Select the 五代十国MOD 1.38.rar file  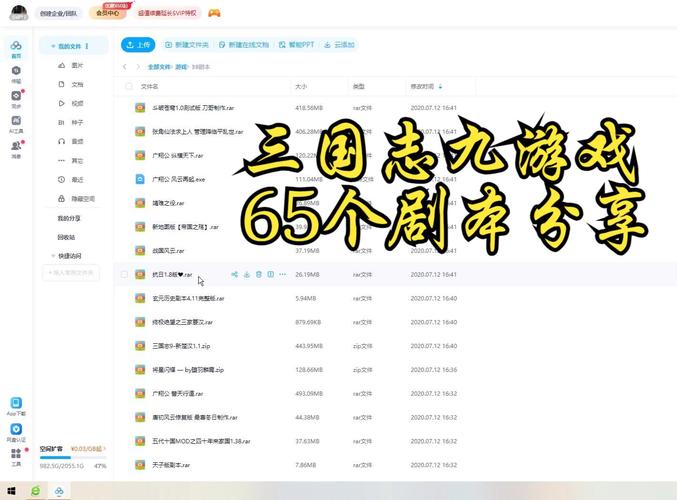pos(201,441)
